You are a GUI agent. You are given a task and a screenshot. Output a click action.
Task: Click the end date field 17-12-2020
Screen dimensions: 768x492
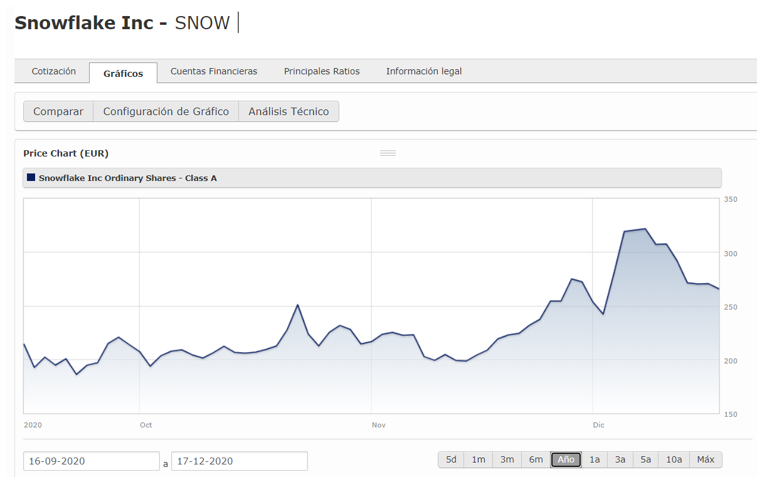[x=239, y=461]
